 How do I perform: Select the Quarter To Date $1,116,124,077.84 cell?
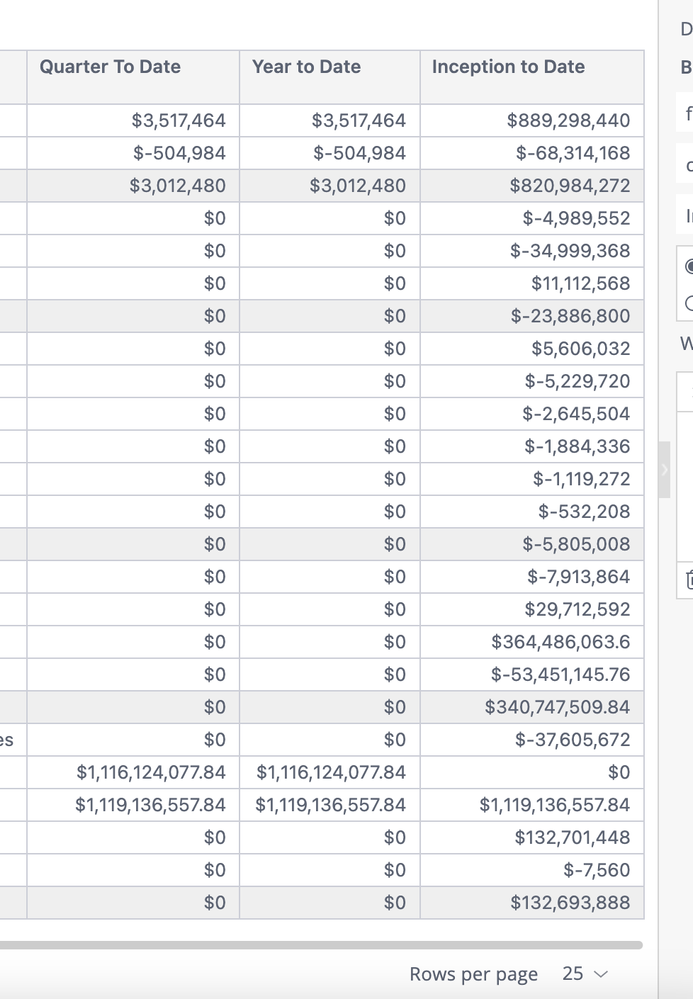point(151,772)
